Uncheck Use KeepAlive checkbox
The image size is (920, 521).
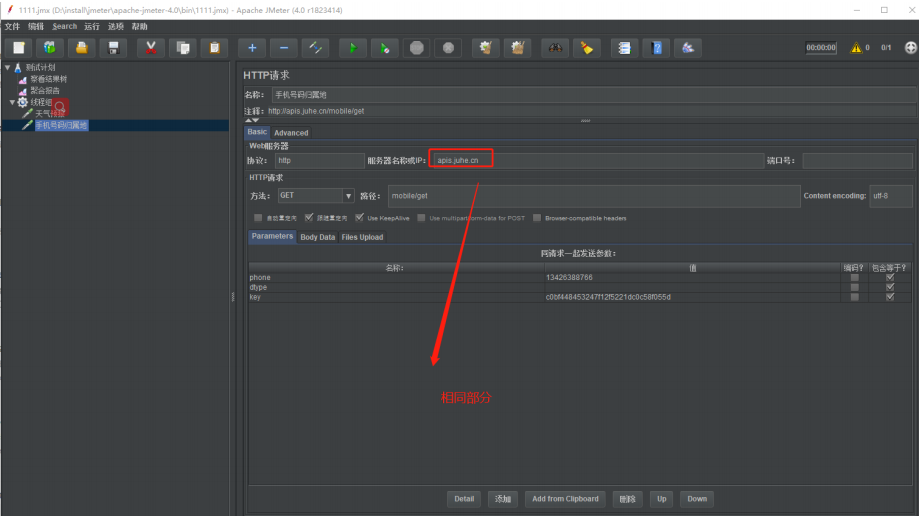coord(359,218)
